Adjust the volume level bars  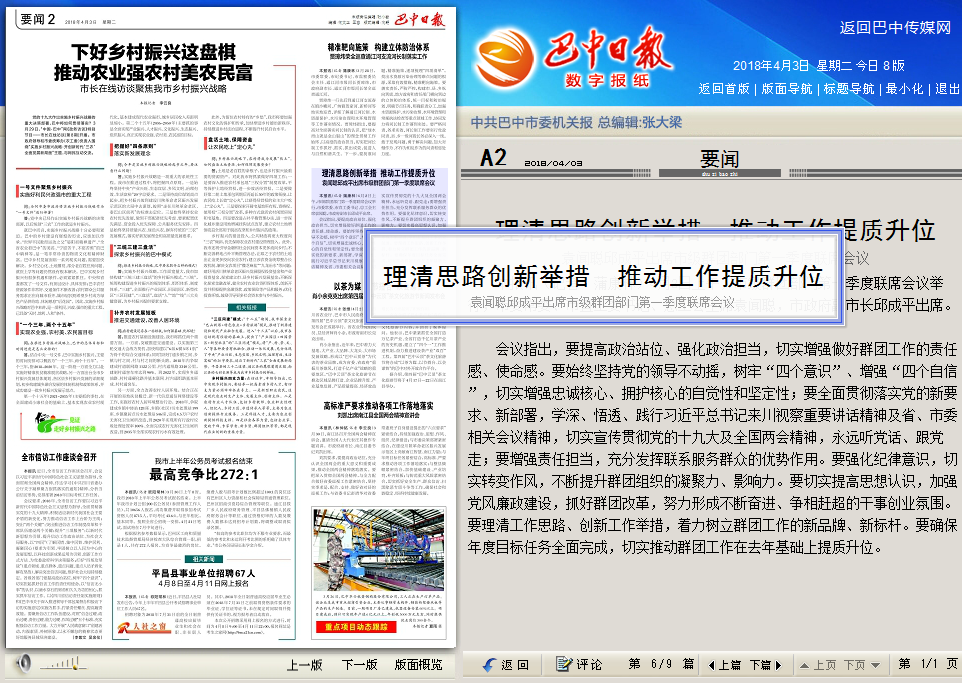pyautogui.click(x=63, y=664)
